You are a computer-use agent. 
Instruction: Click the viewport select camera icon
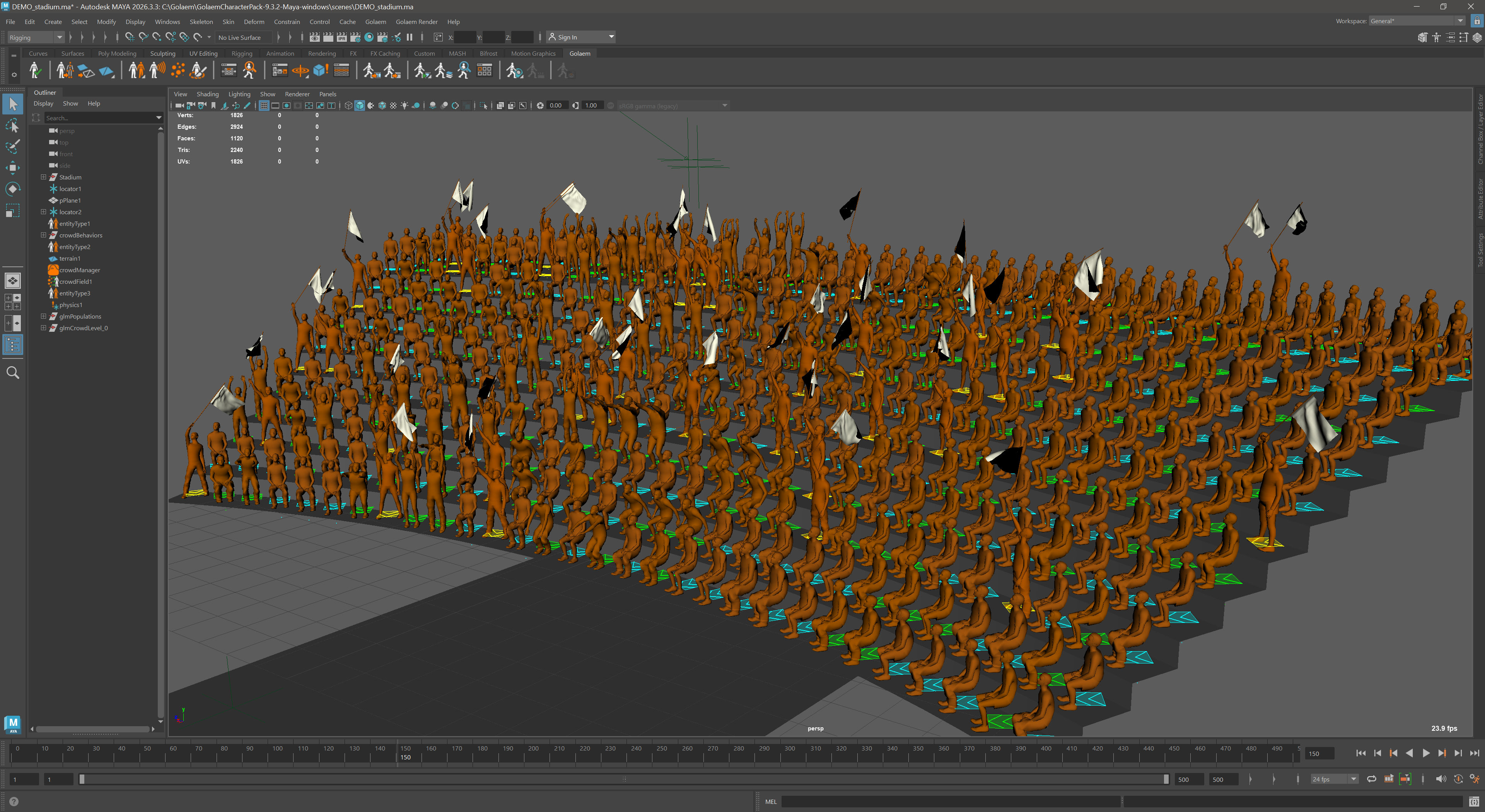(x=179, y=106)
